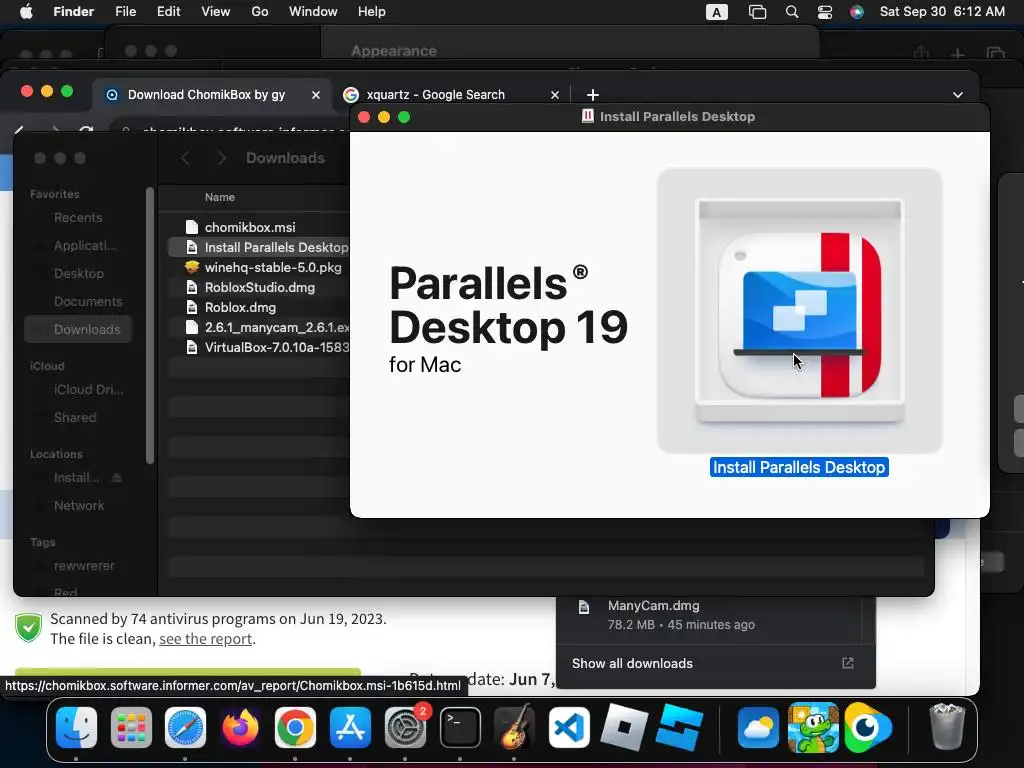This screenshot has width=1024, height=768.
Task: Open the File menu
Action: (x=125, y=12)
